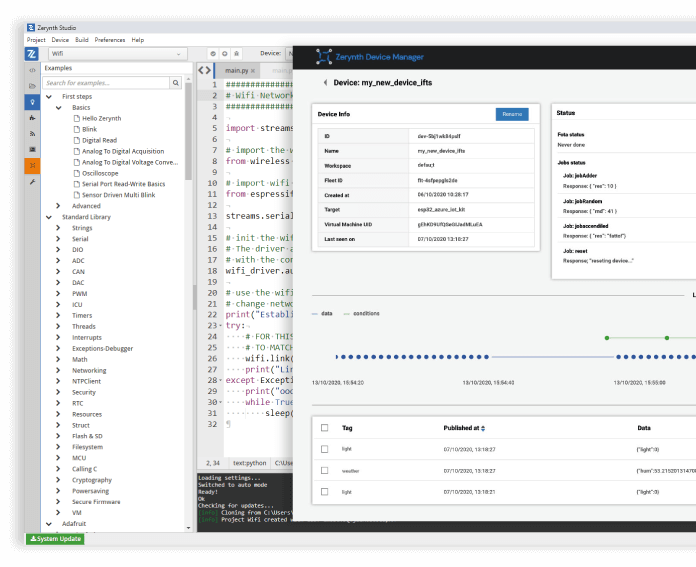Click the back arrow beside the device title
The height and width of the screenshot is (567, 696).
pos(325,83)
